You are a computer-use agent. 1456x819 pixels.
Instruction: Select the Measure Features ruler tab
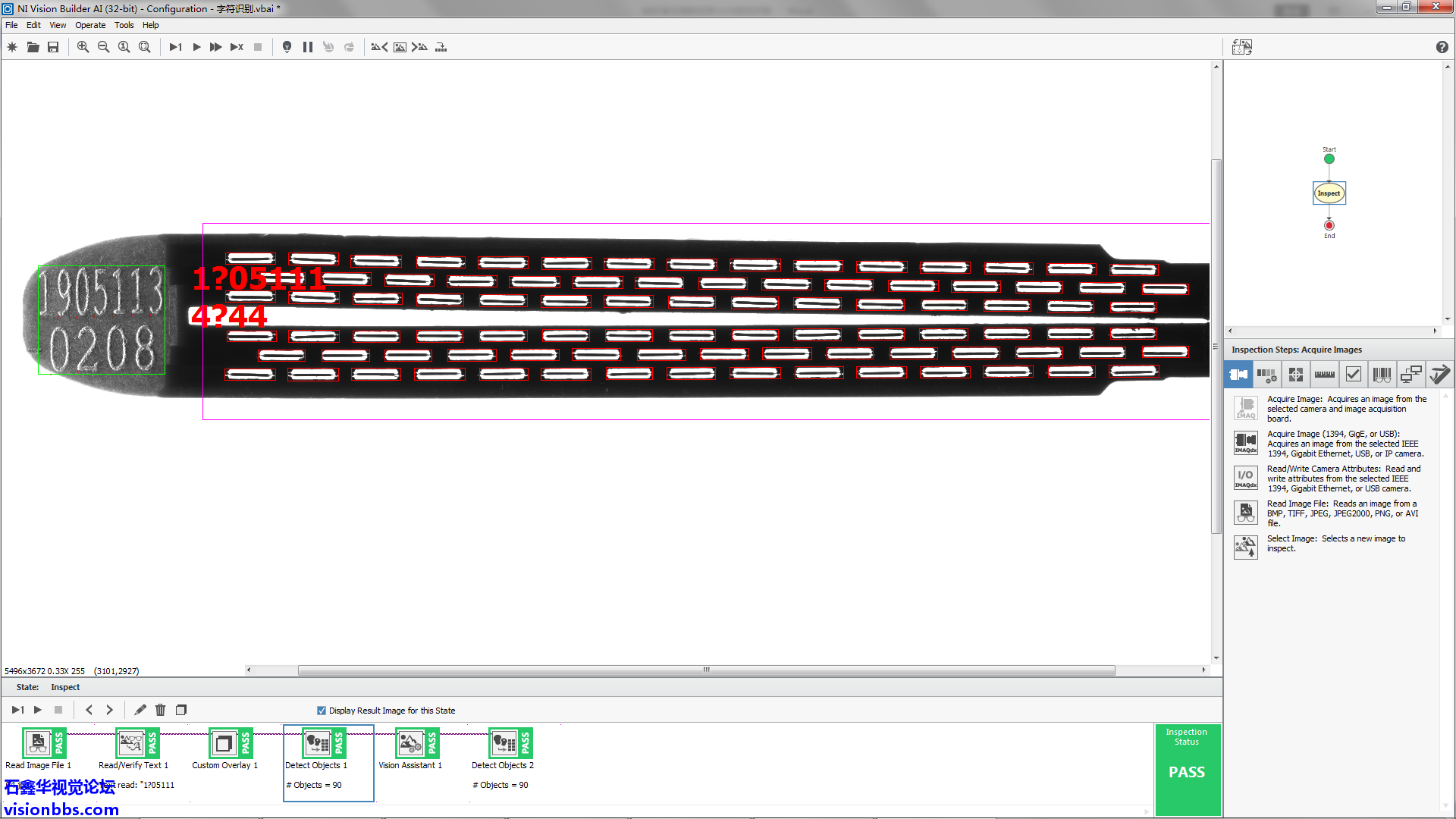point(1324,375)
